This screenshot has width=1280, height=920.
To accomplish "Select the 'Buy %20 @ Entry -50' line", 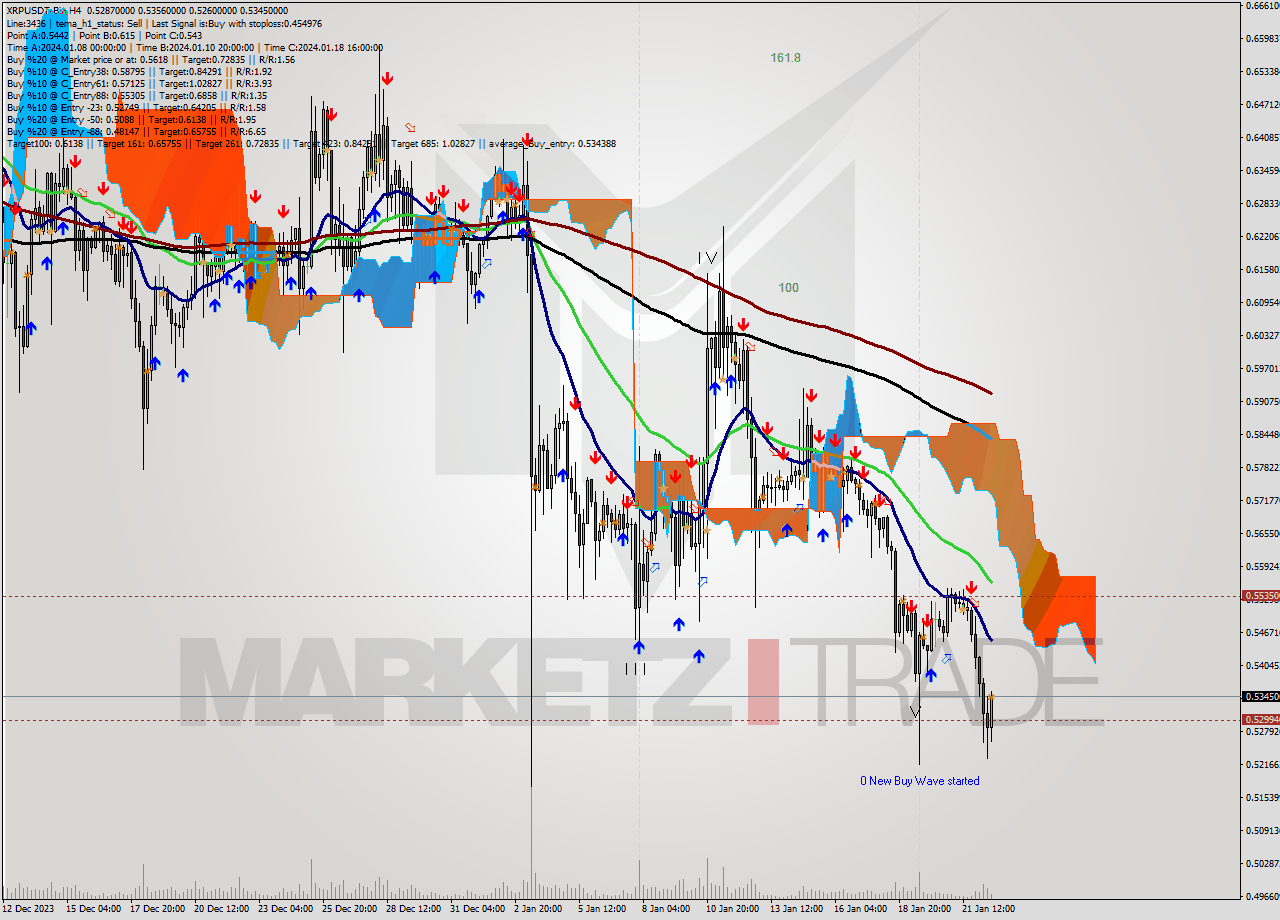I will [131, 119].
